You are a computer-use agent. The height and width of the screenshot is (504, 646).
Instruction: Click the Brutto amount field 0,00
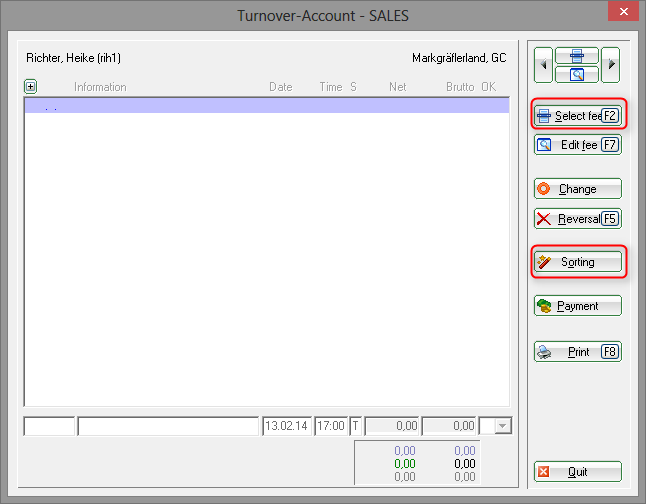tap(449, 426)
